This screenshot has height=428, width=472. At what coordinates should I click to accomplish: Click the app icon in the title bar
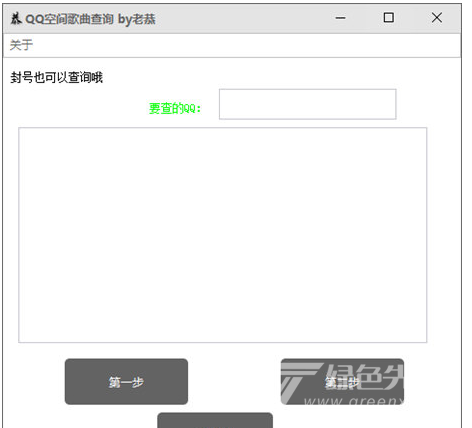[x=15, y=18]
